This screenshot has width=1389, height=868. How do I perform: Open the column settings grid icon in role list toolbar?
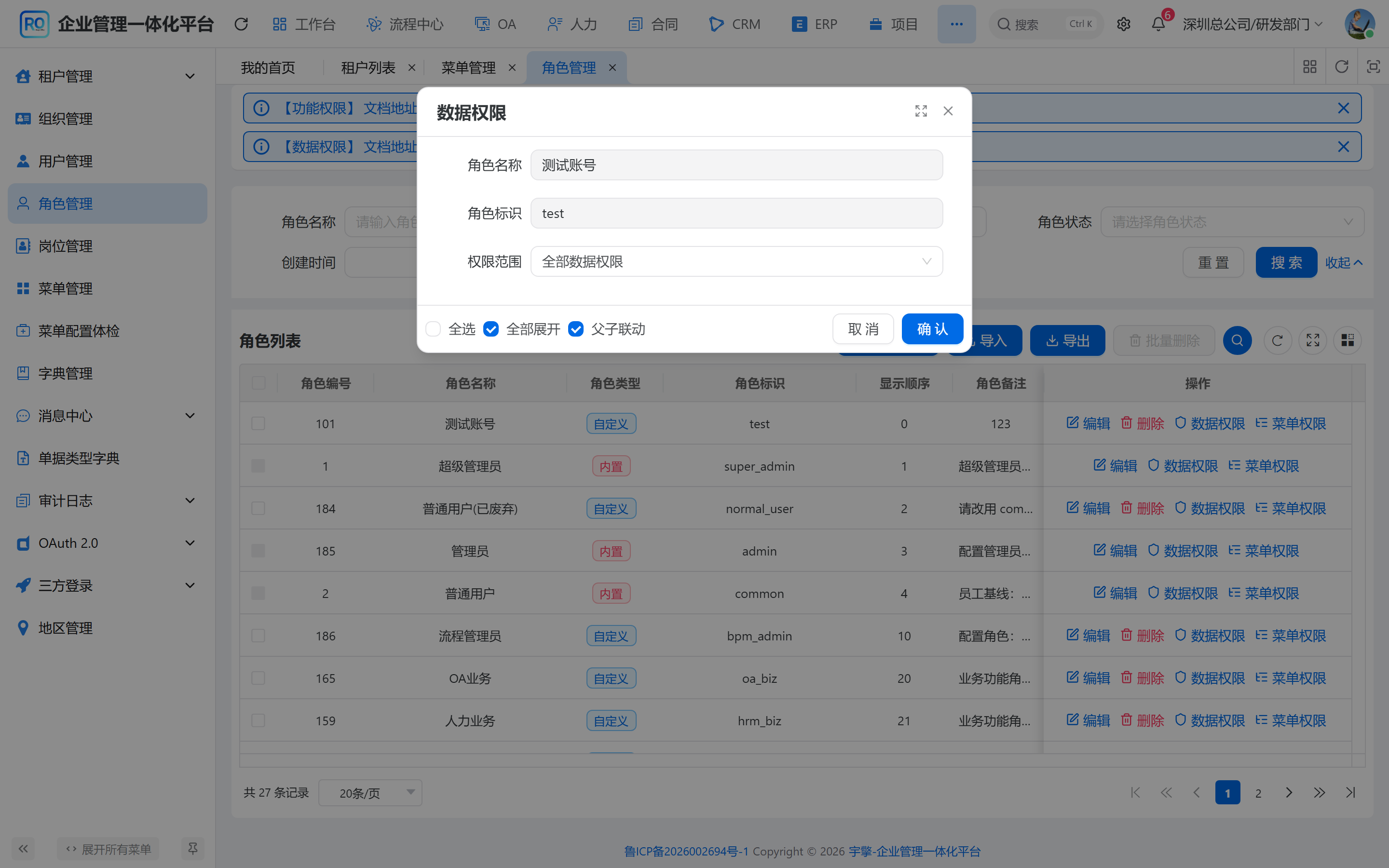(1347, 340)
